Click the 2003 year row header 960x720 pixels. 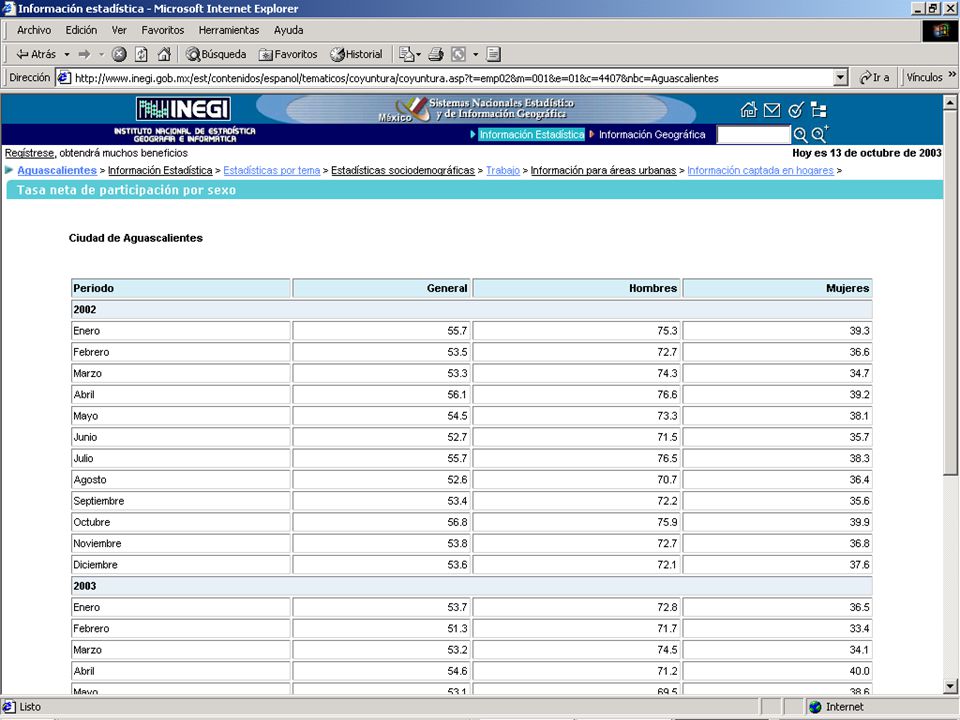(x=471, y=586)
